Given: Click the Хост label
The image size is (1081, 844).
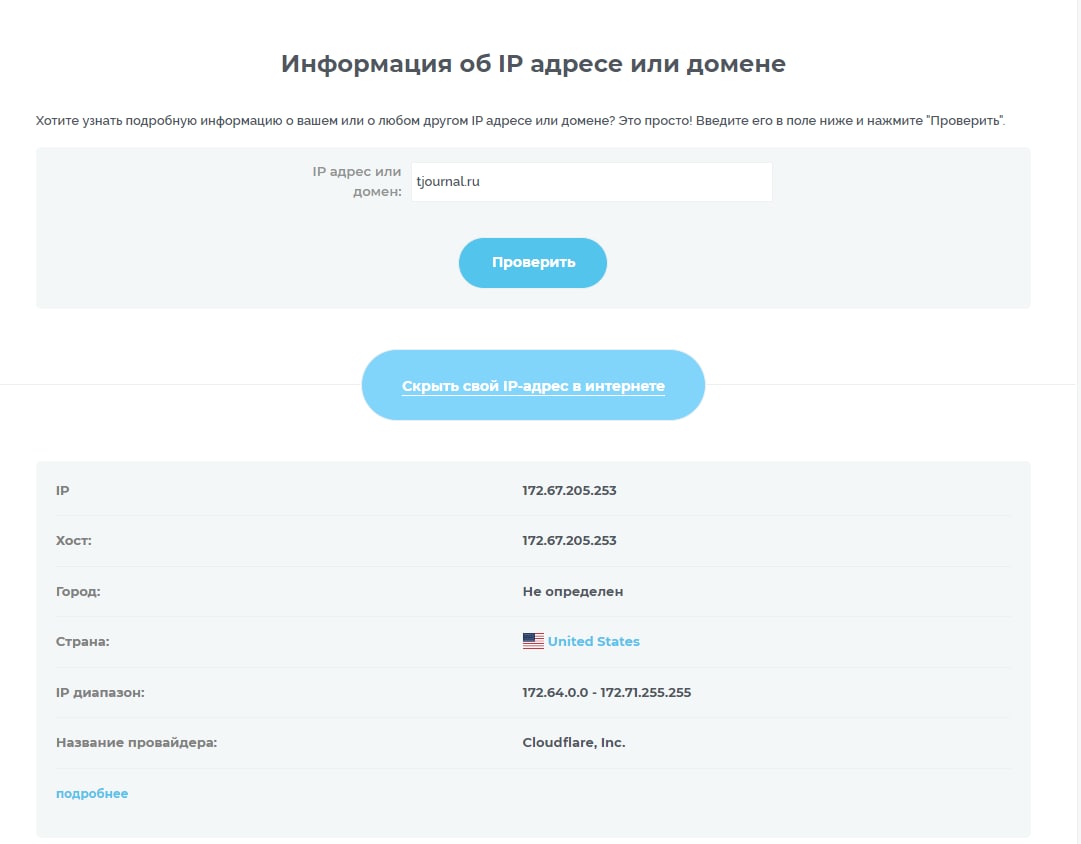Looking at the screenshot, I should point(74,541).
